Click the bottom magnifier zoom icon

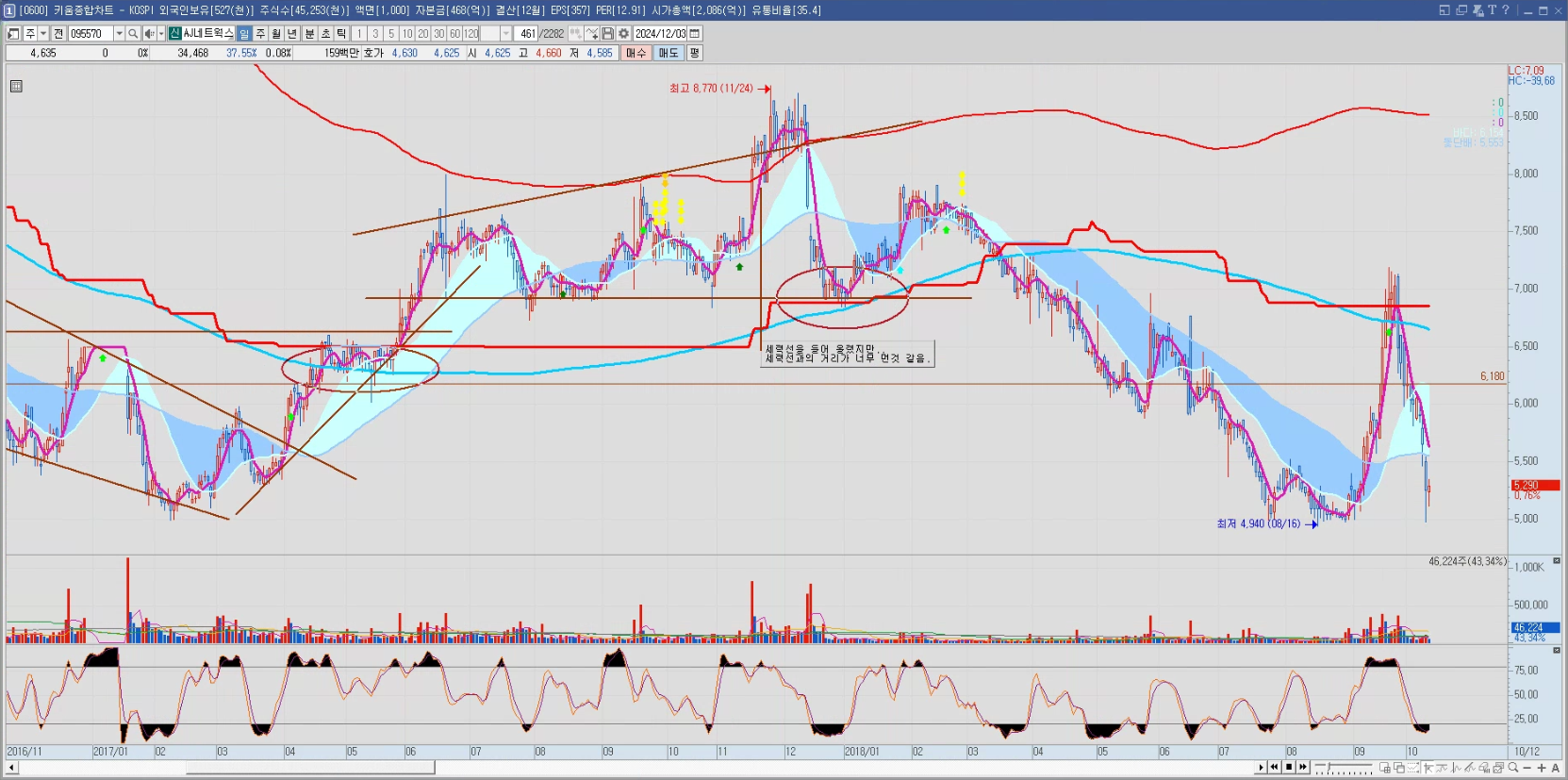click(1513, 768)
